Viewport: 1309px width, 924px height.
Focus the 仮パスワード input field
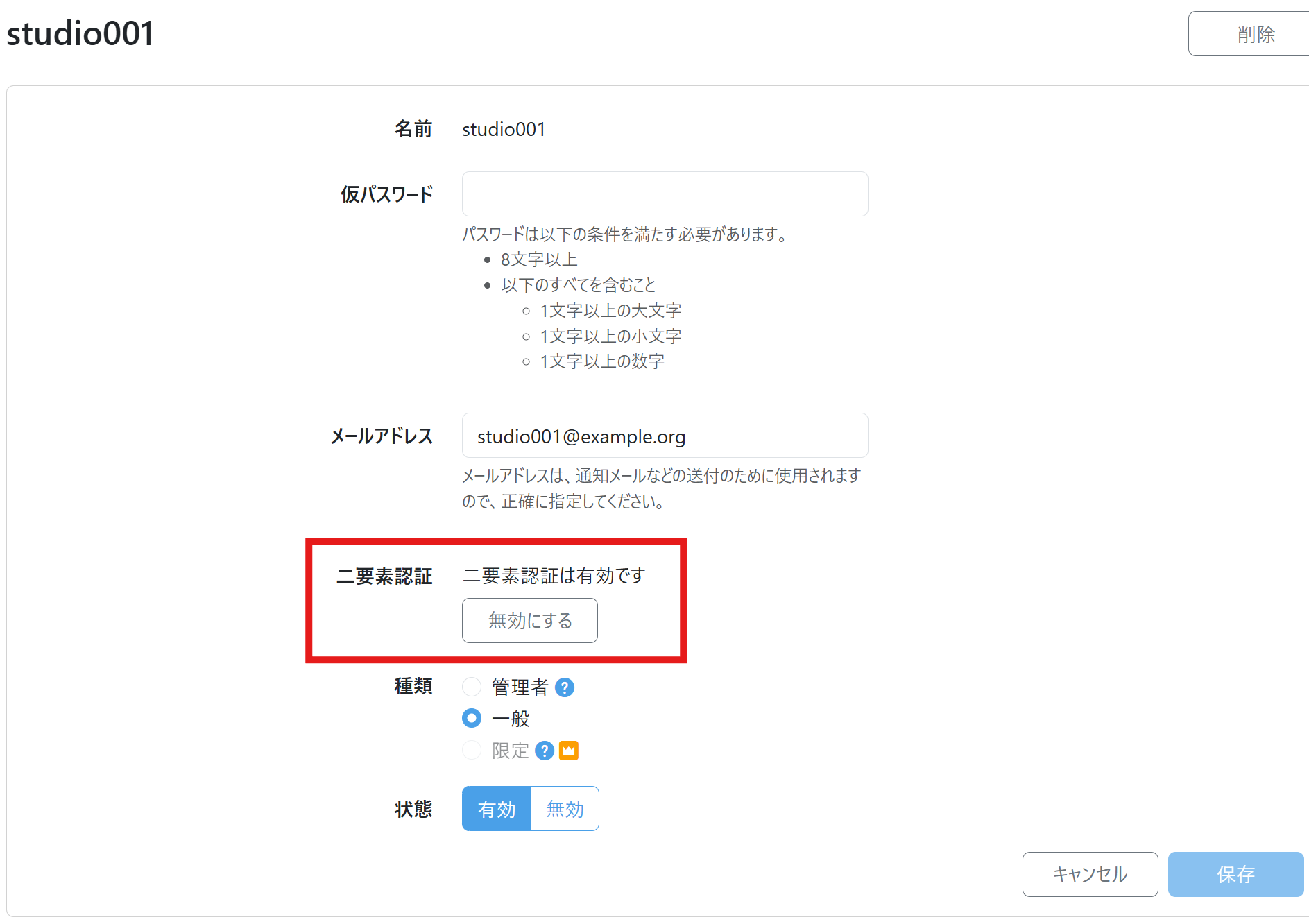click(x=665, y=194)
